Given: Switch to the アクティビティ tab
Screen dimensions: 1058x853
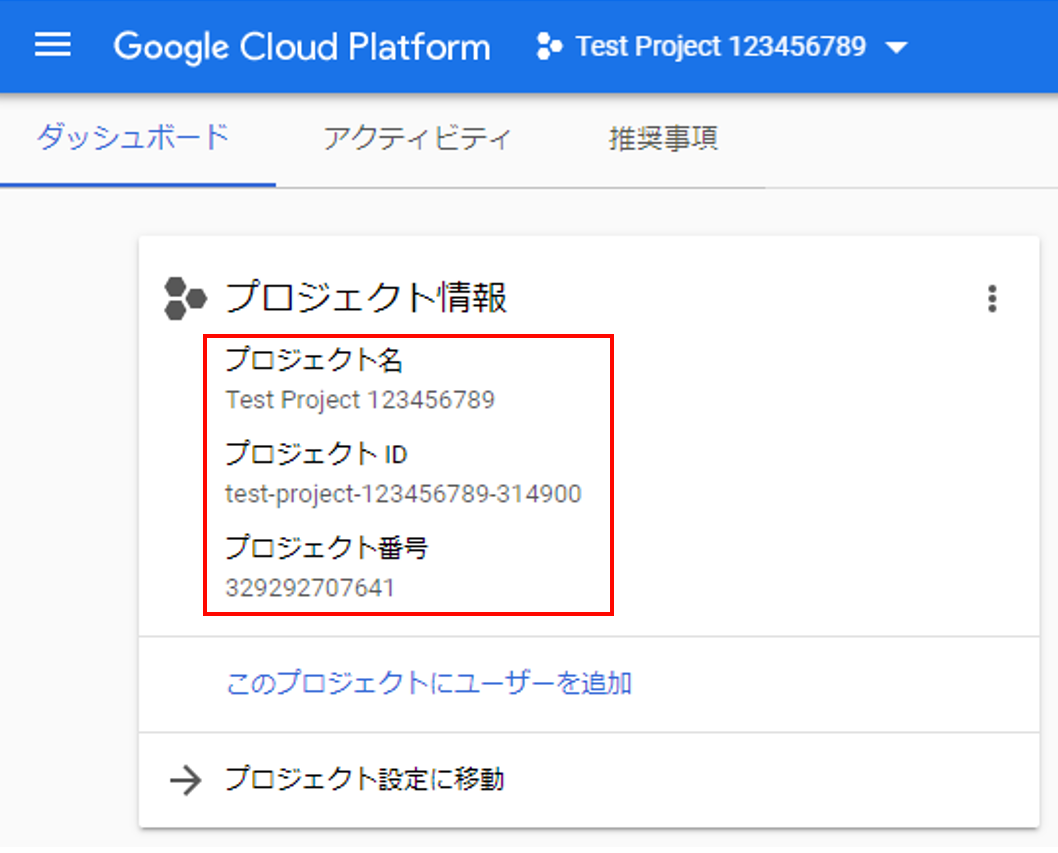Looking at the screenshot, I should point(416,138).
